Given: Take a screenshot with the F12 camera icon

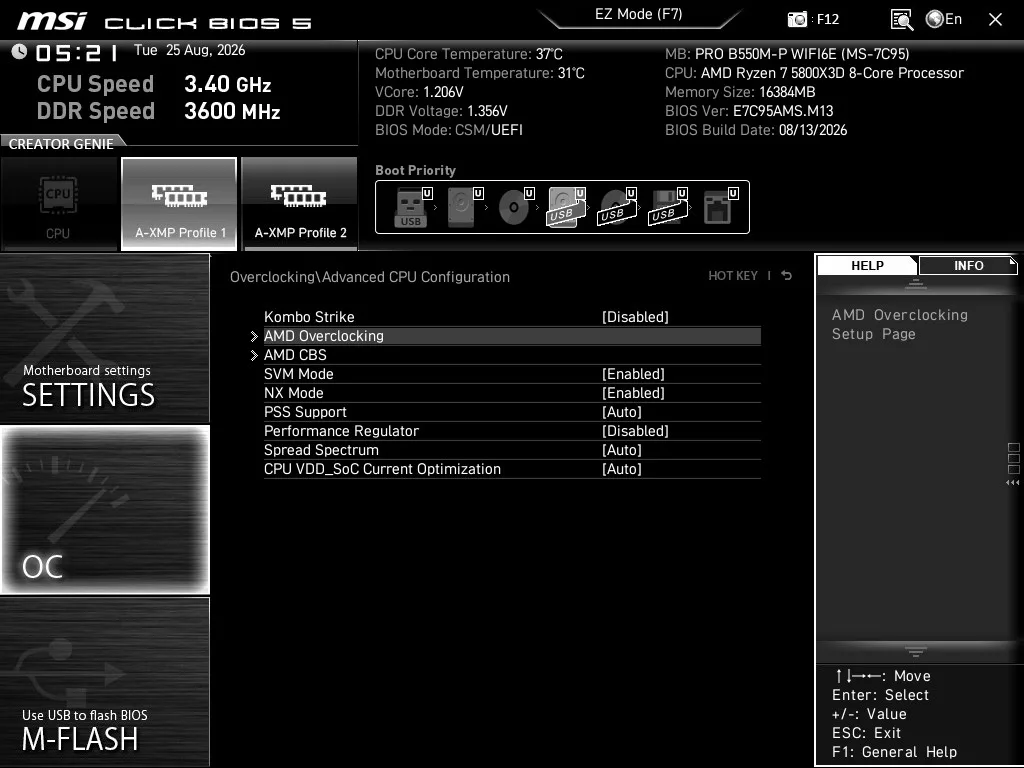Looking at the screenshot, I should pos(797,19).
